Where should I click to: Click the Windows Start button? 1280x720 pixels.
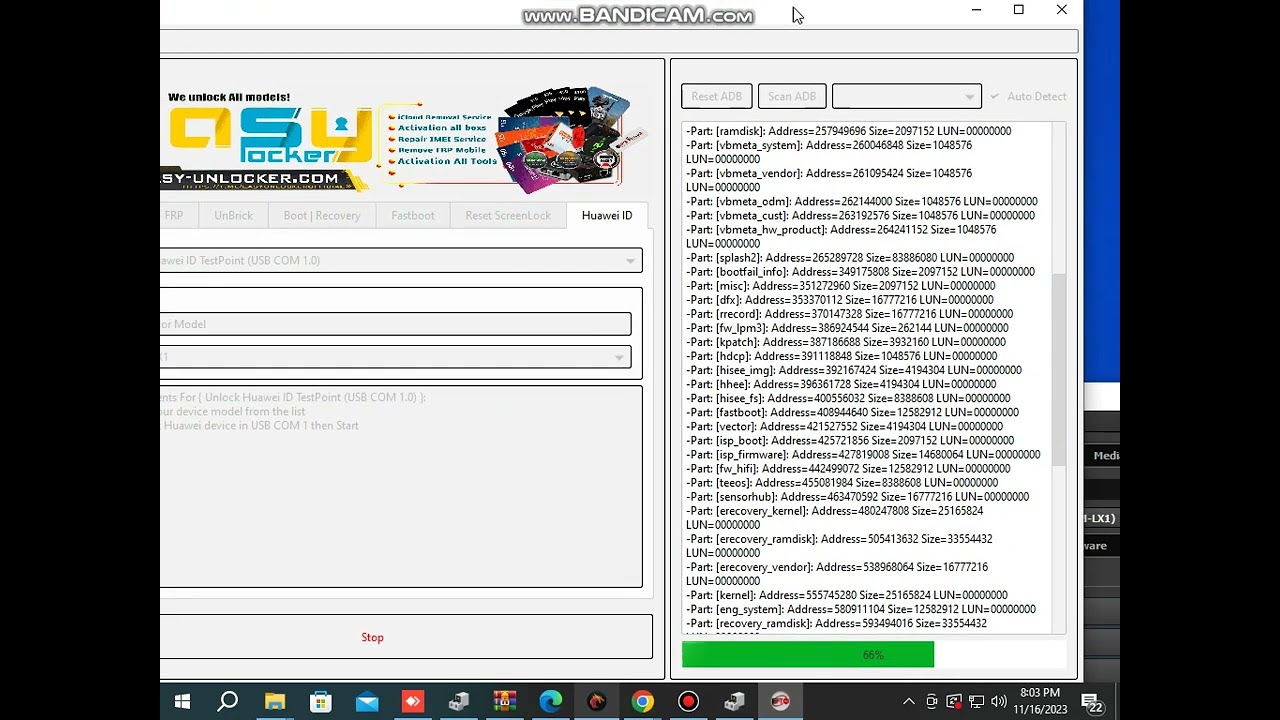click(x=182, y=701)
